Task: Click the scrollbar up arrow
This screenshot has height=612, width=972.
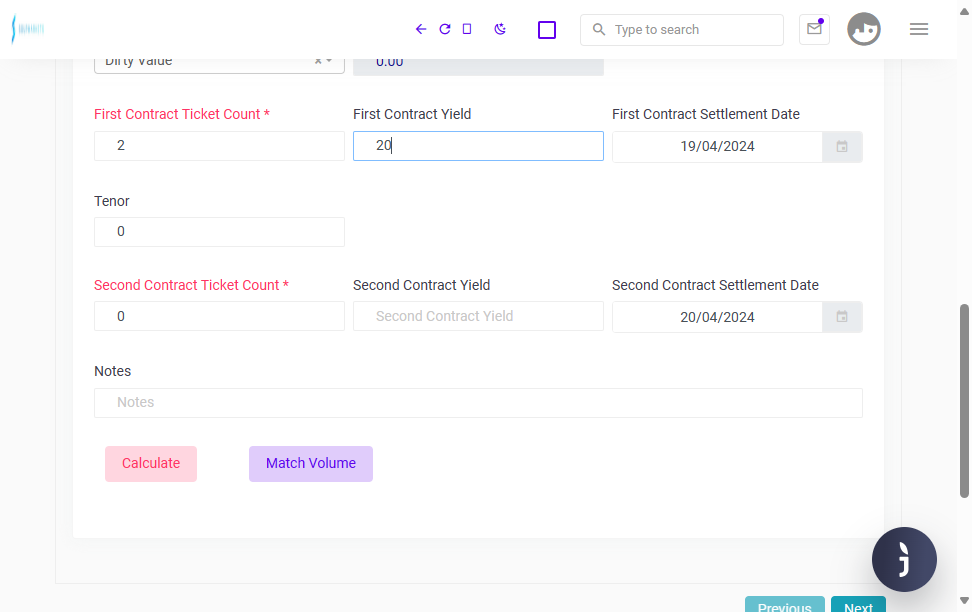Action: (965, 12)
